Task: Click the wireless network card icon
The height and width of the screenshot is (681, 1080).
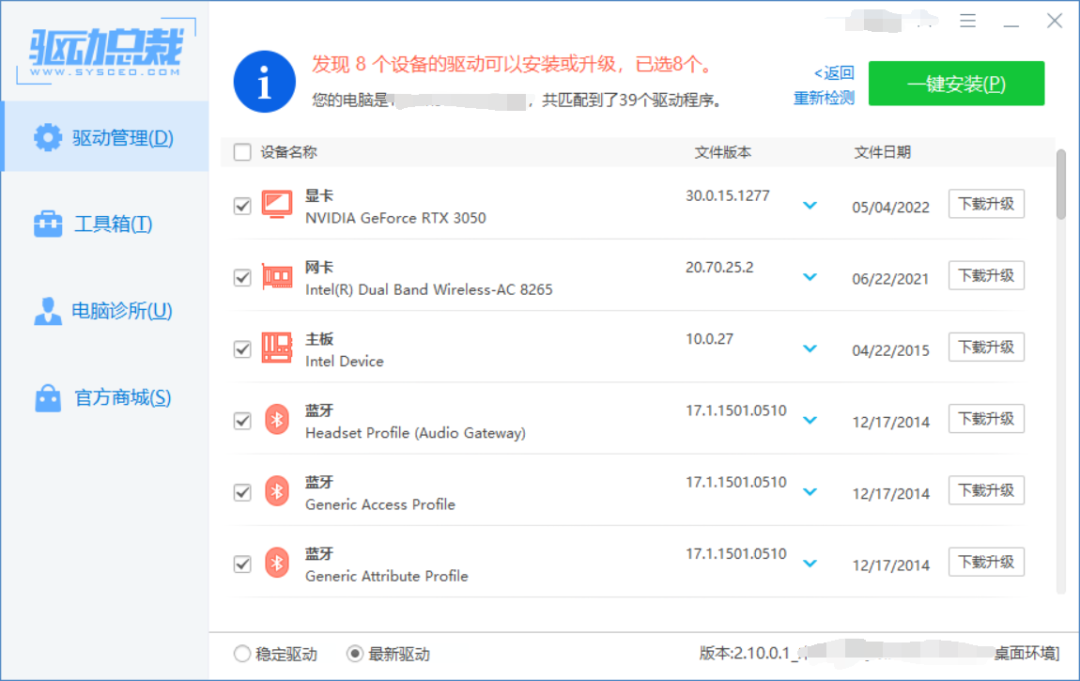Action: coord(276,277)
